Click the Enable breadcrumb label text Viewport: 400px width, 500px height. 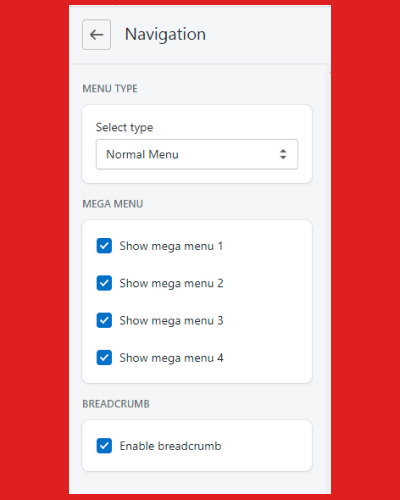click(170, 446)
